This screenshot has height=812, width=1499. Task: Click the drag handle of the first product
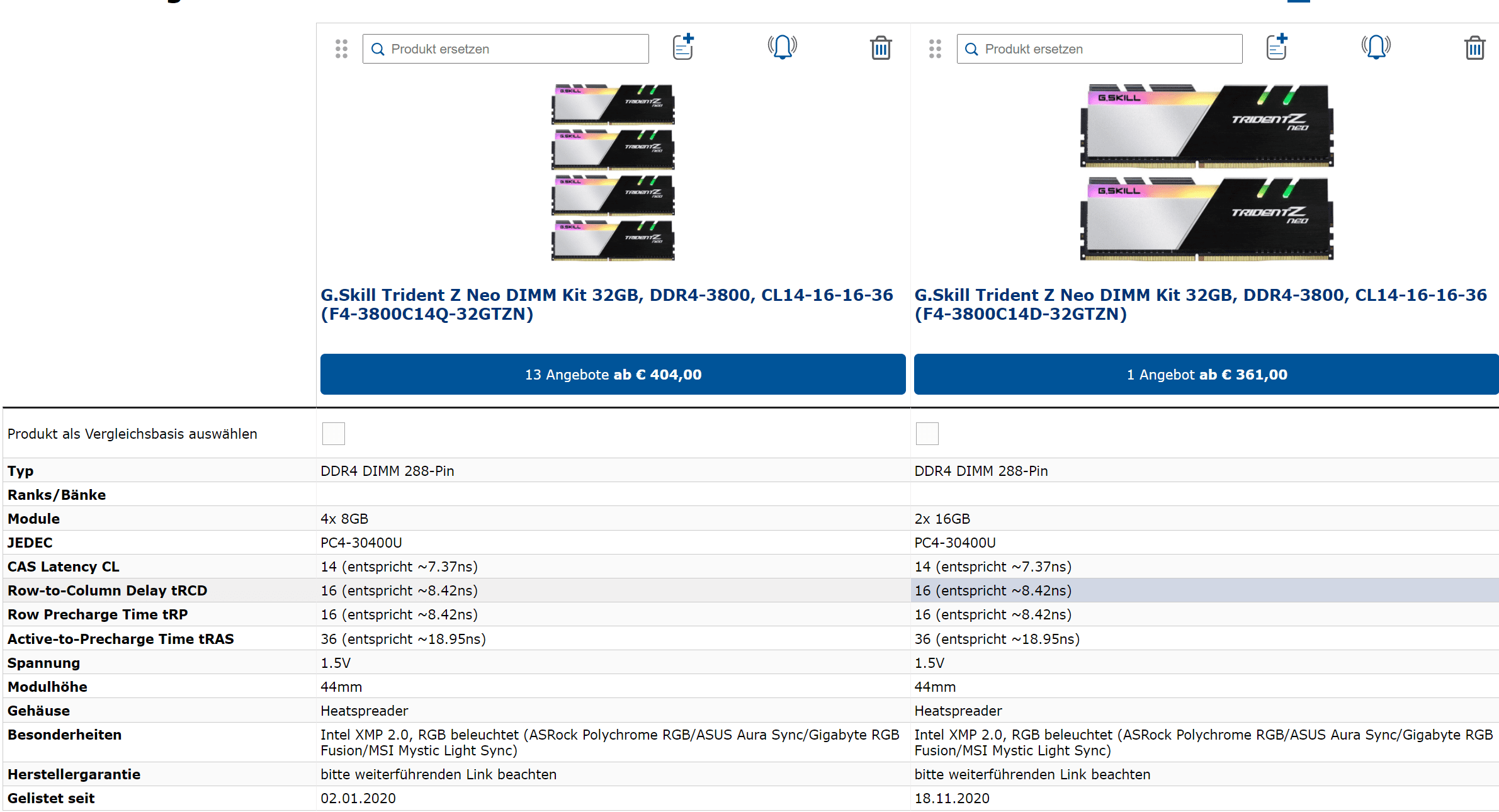(x=341, y=49)
